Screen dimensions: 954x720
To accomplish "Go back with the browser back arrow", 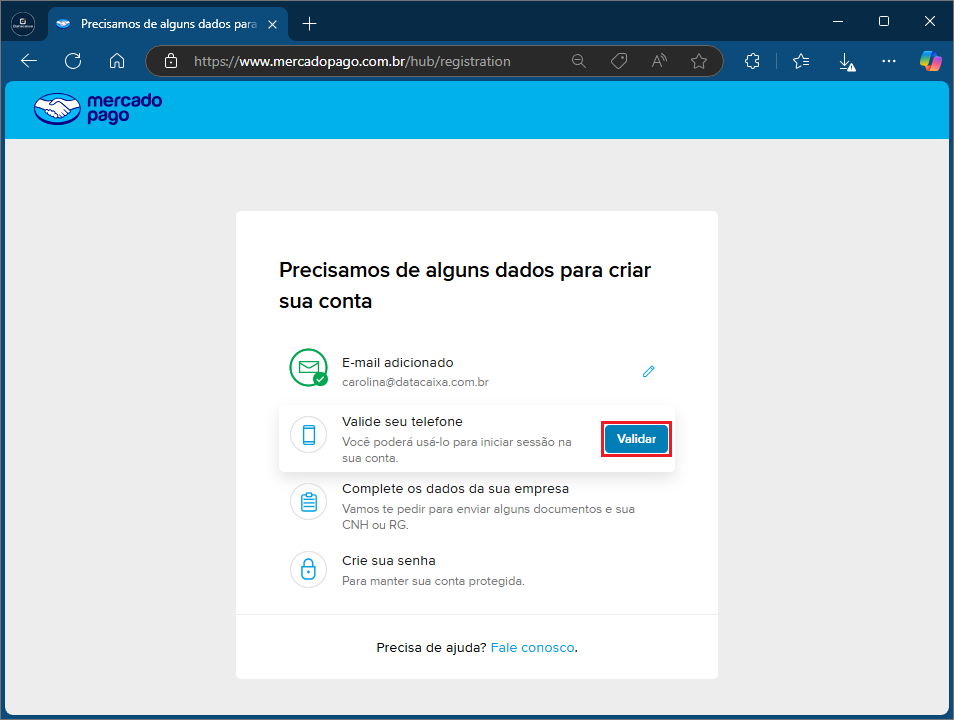I will pyautogui.click(x=29, y=61).
